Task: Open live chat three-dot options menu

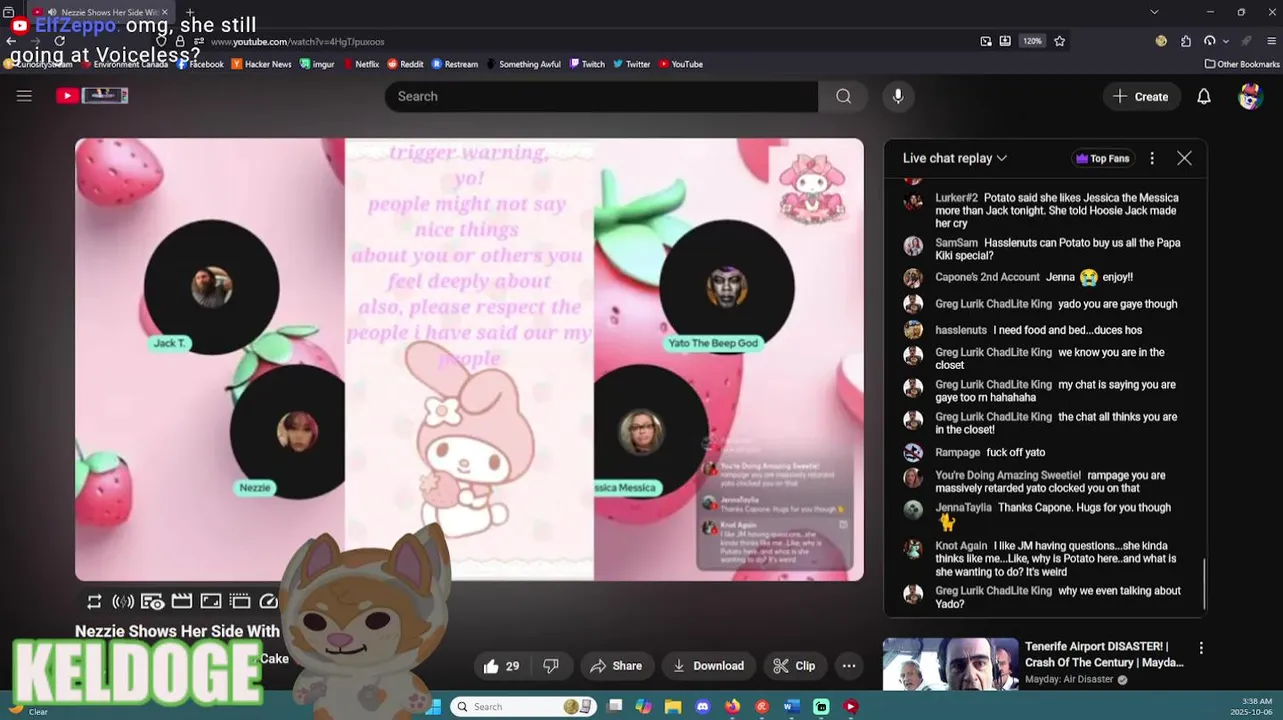Action: point(1152,158)
